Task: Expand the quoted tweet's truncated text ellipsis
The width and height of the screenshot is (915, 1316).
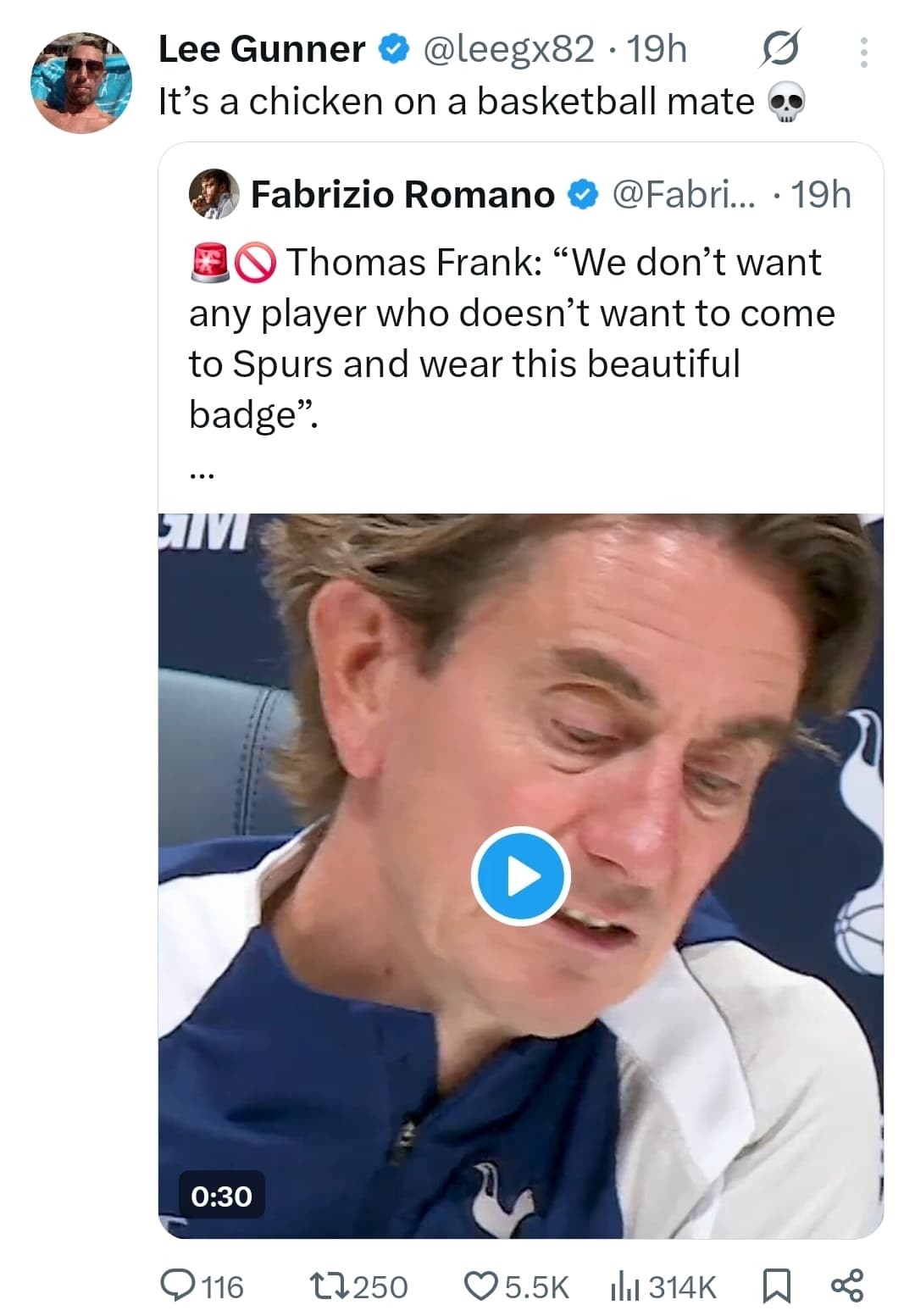Action: [x=202, y=475]
